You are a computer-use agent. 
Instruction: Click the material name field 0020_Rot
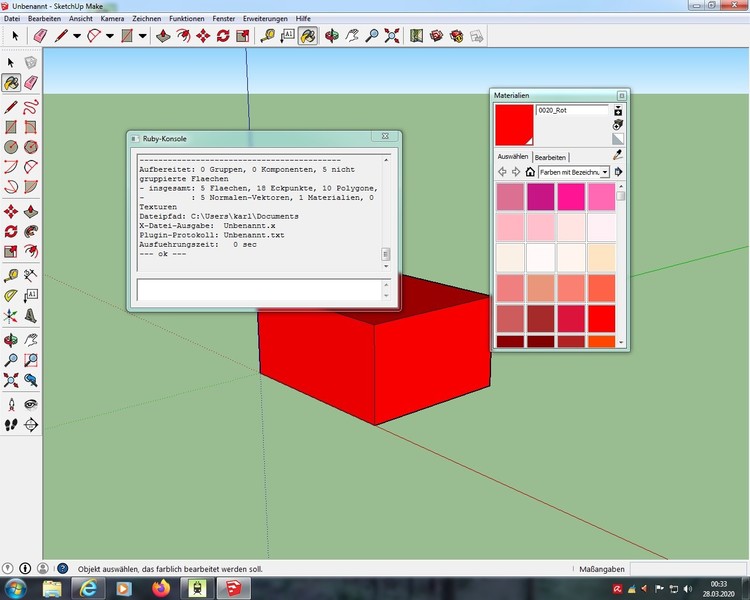[571, 110]
